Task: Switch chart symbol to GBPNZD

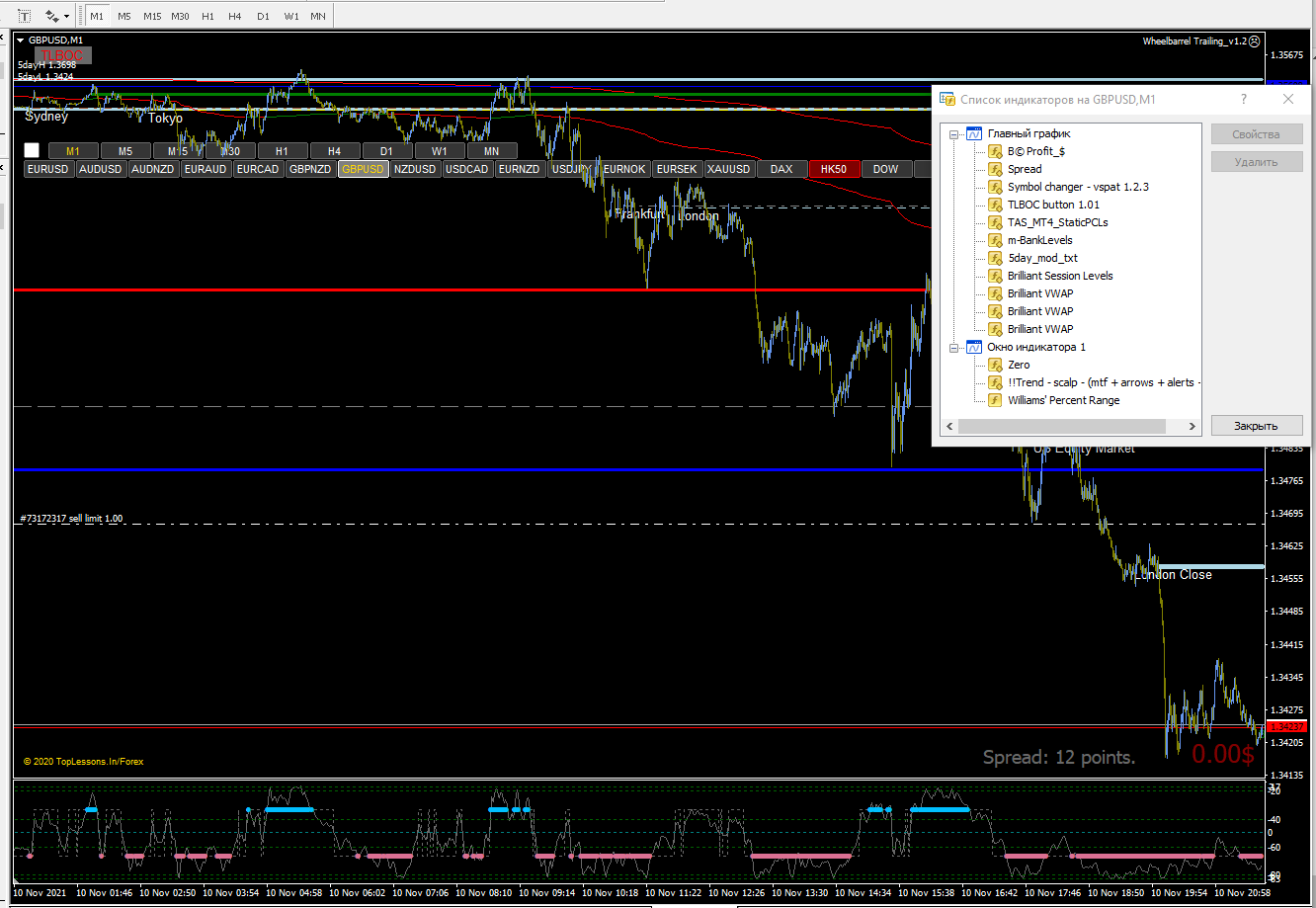Action: point(310,169)
